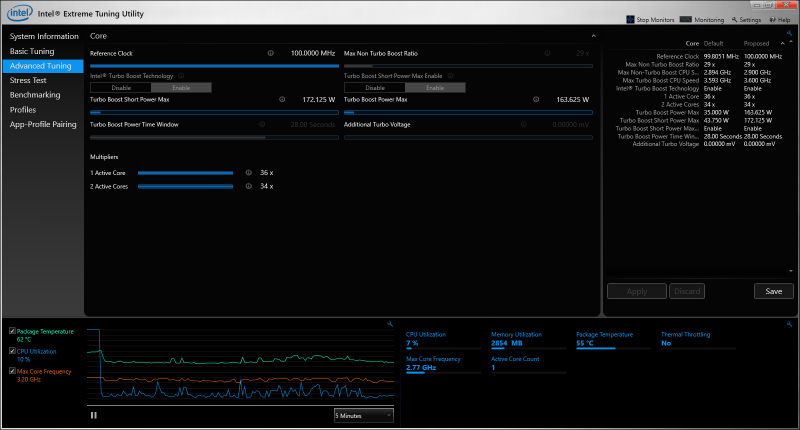Click Turbo Boost Short Power Max value 172.125 W
This screenshot has width=800, height=430.
(319, 99)
